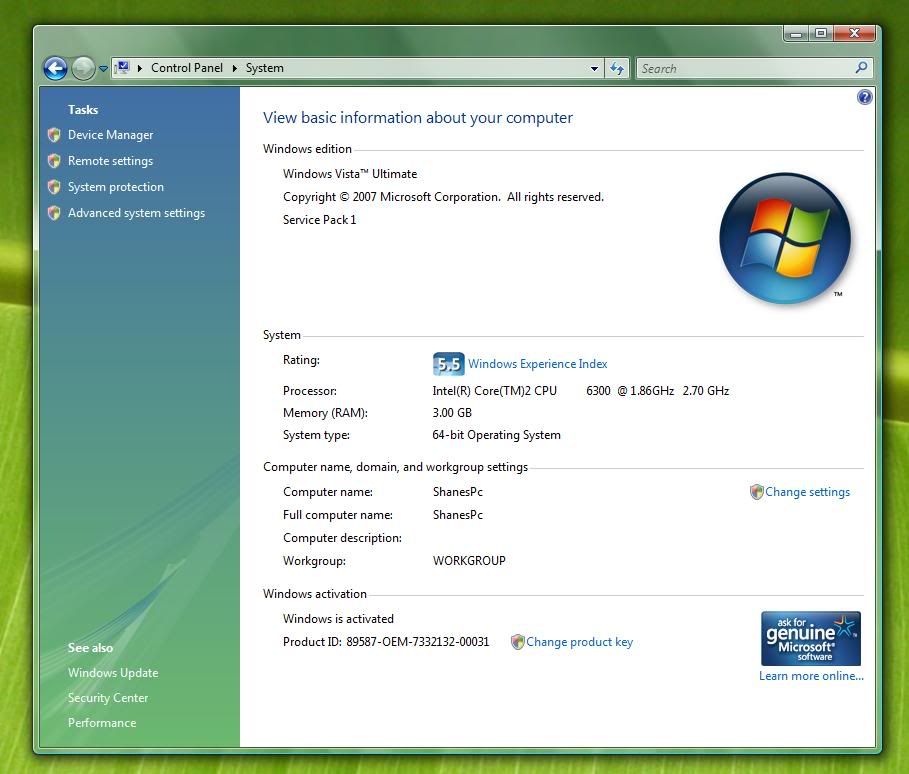Click the shield icon beside Device Manager
The image size is (909, 774).
[x=54, y=135]
